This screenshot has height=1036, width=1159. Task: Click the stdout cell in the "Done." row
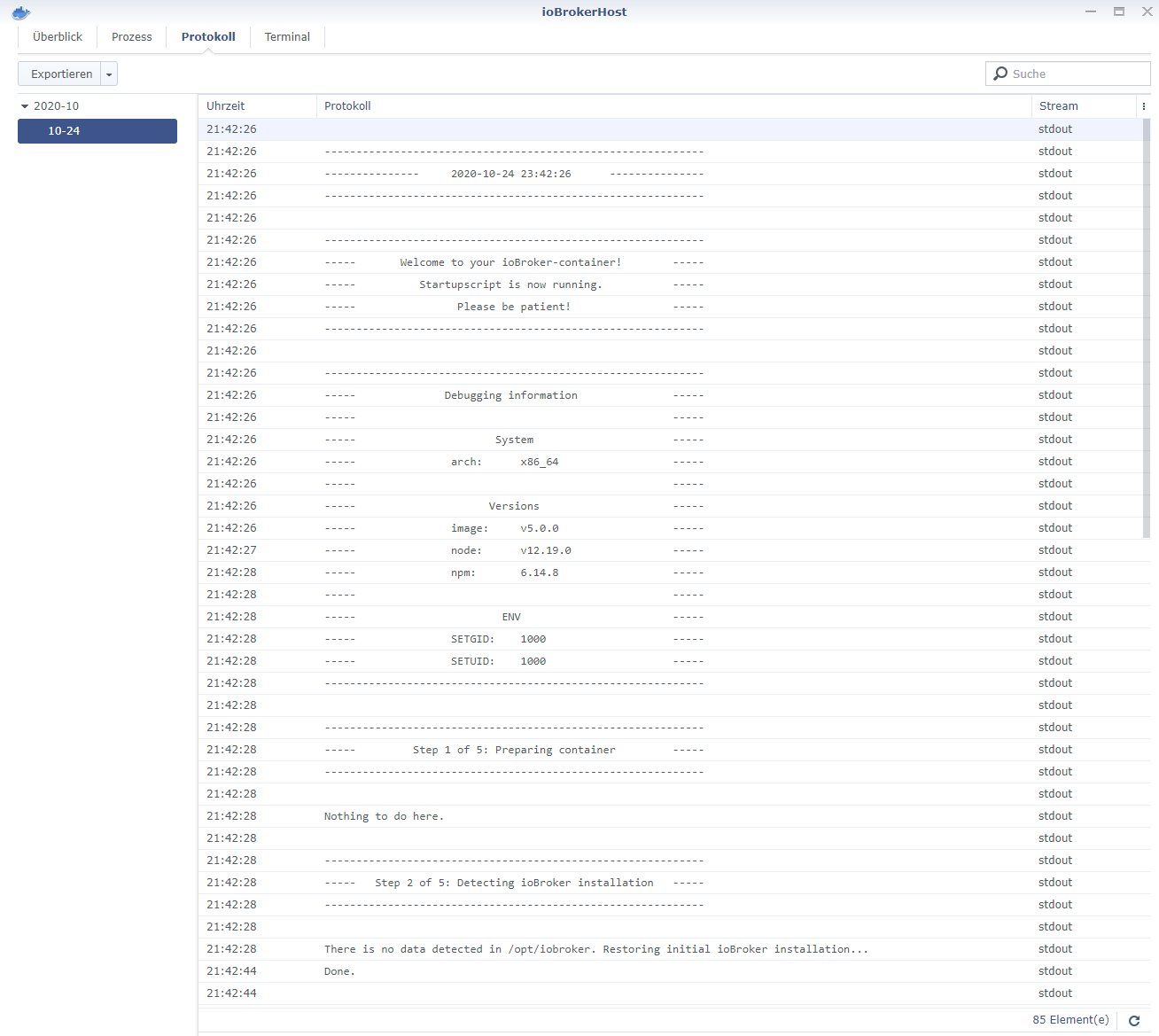pos(1055,971)
